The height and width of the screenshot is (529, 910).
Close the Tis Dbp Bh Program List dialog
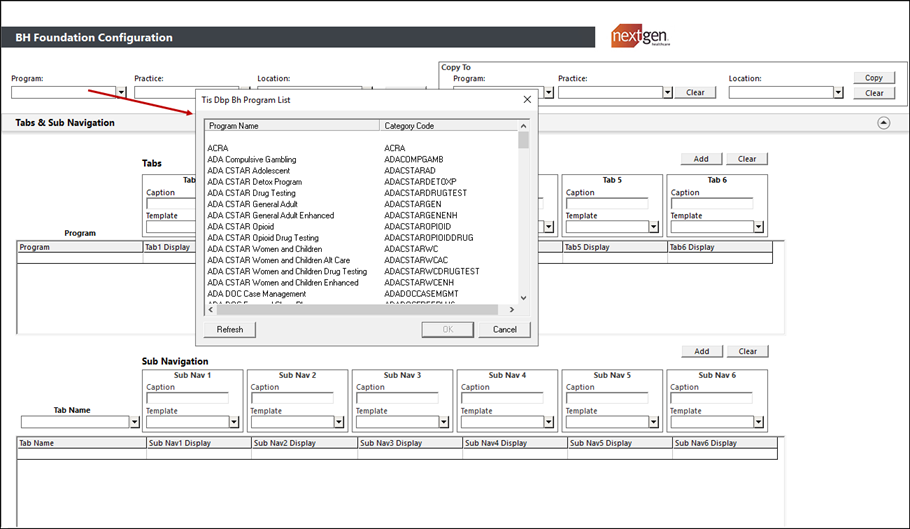[x=527, y=100]
